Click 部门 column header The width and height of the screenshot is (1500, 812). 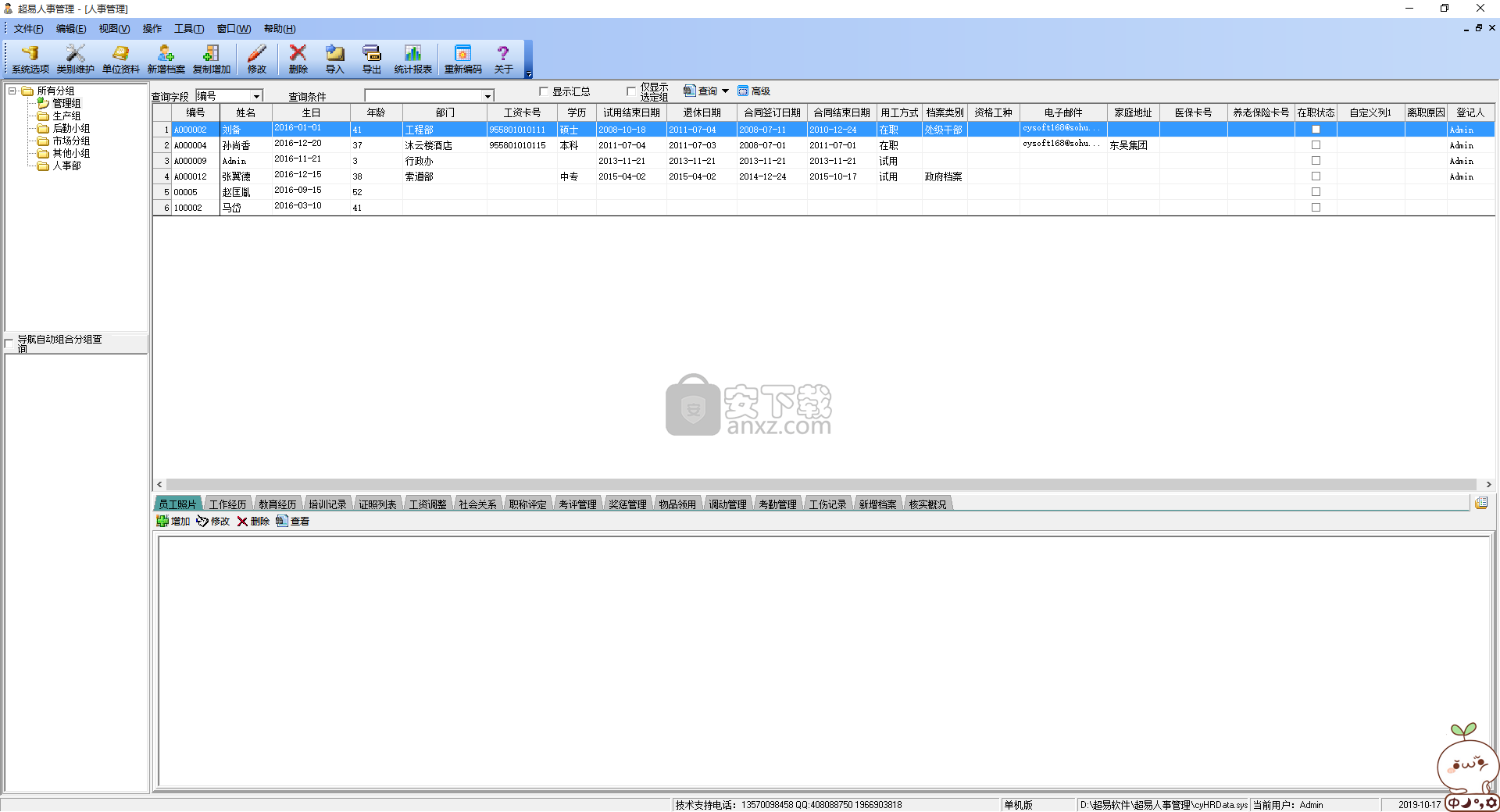coord(445,112)
